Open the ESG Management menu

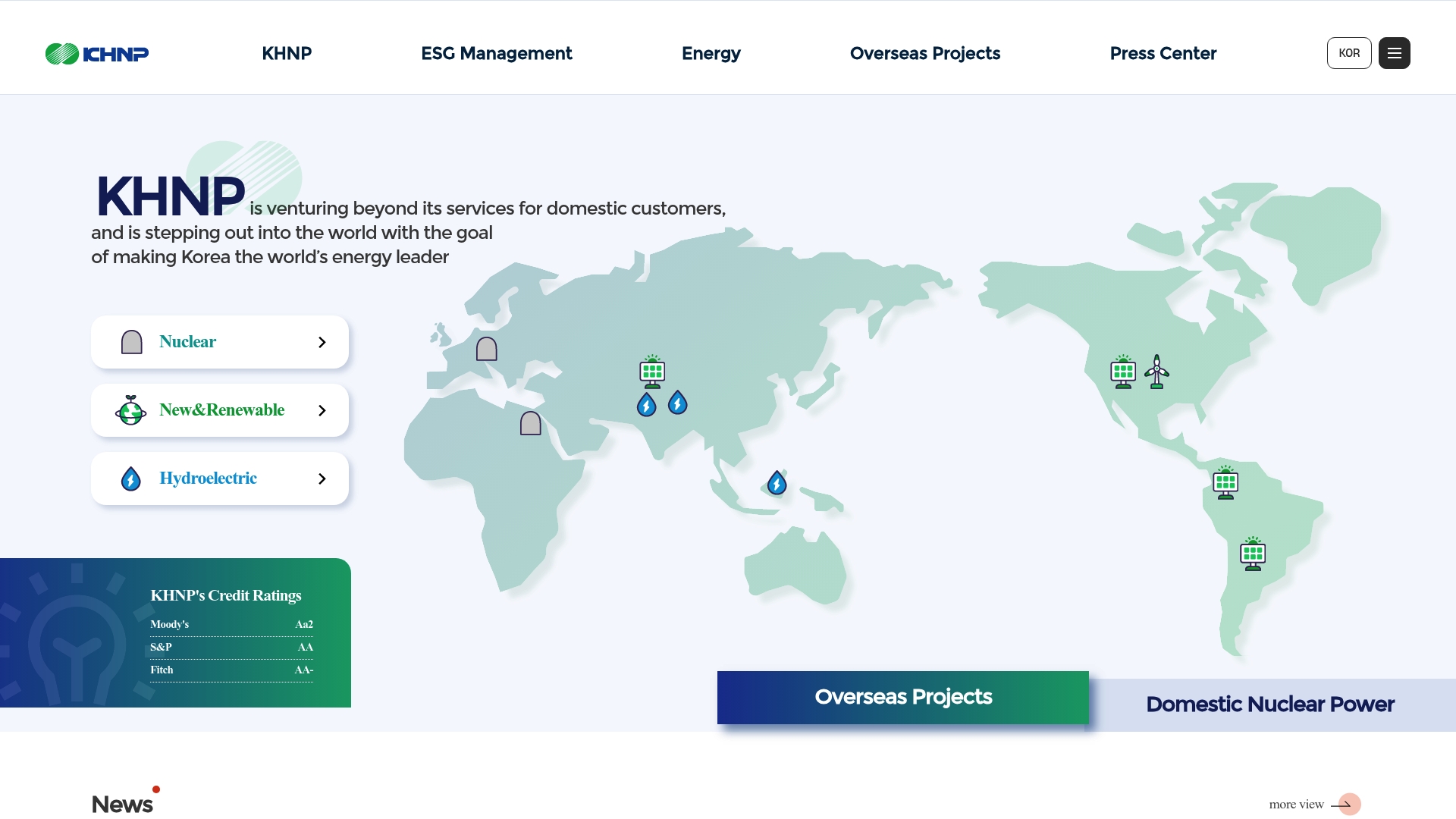496,54
